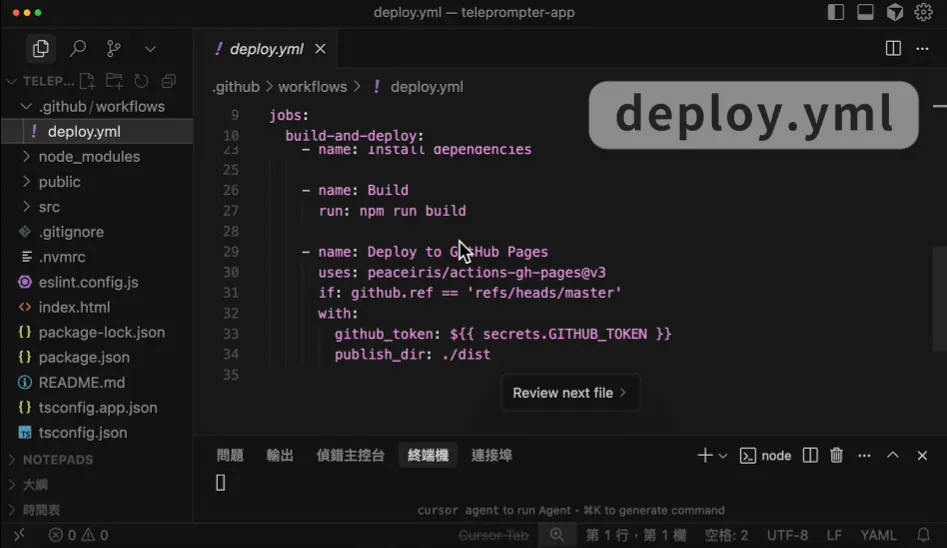
Task: Click the zoom magnifier status bar icon
Action: (x=557, y=535)
